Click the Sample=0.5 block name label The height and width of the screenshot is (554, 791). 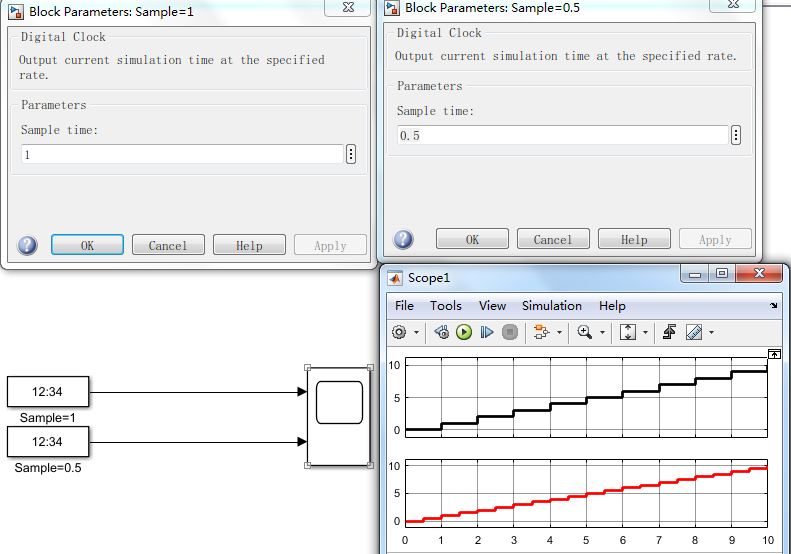pos(48,468)
